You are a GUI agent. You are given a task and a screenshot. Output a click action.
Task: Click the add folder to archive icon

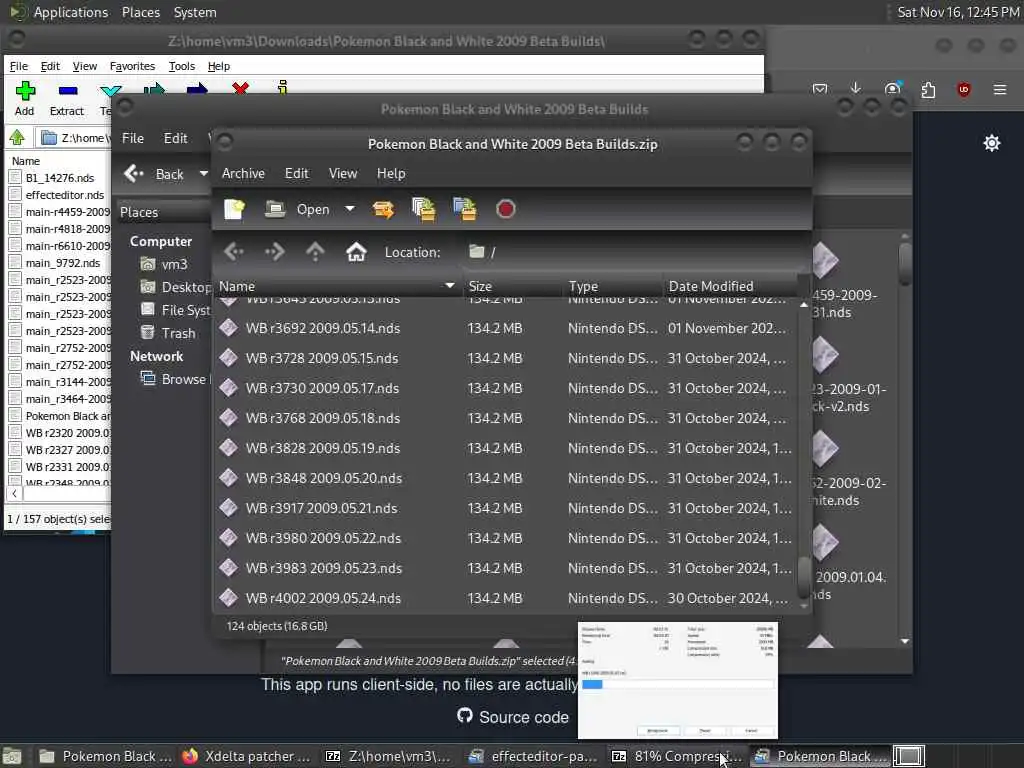[x=465, y=210]
